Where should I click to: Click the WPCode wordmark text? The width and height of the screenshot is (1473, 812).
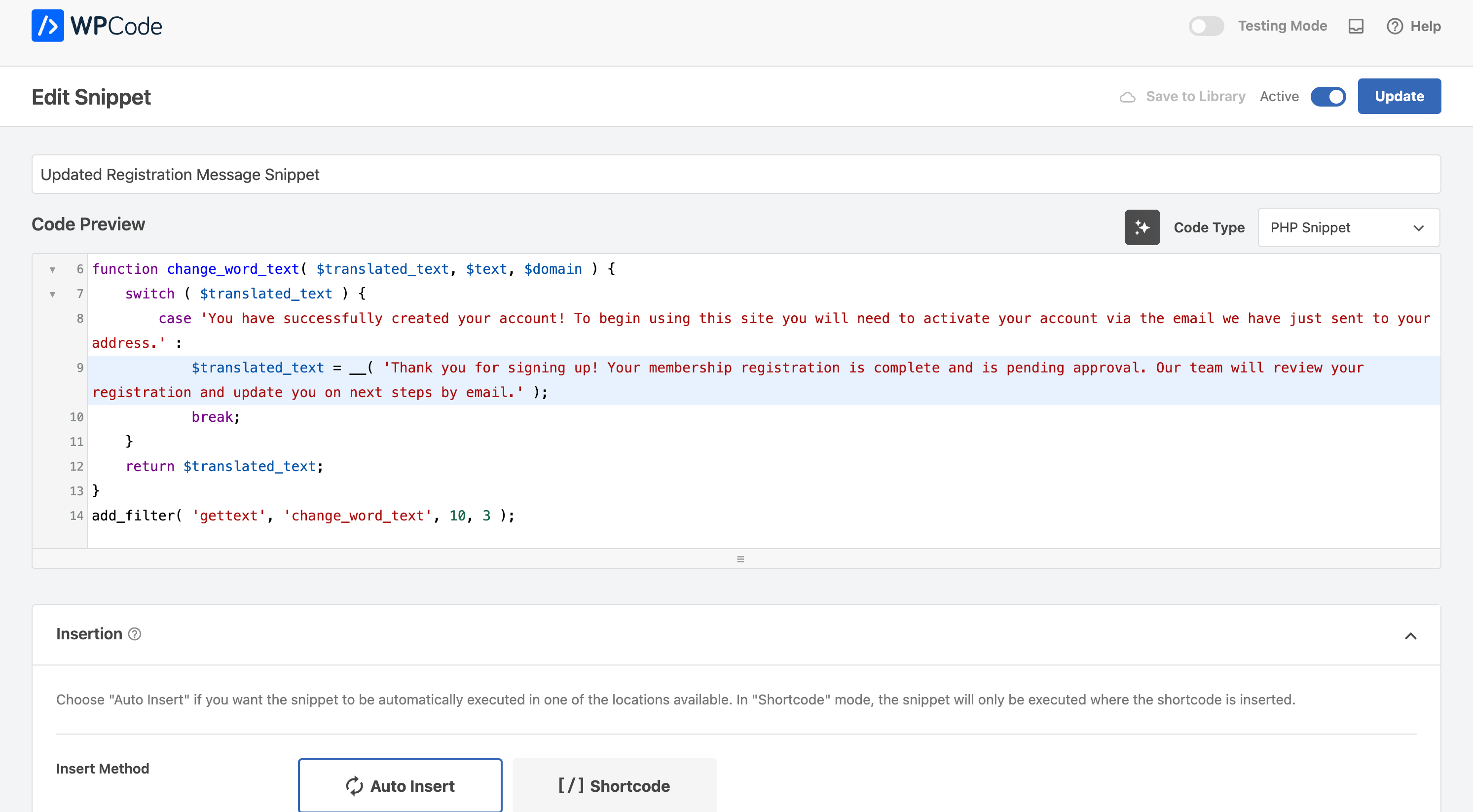pyautogui.click(x=116, y=26)
